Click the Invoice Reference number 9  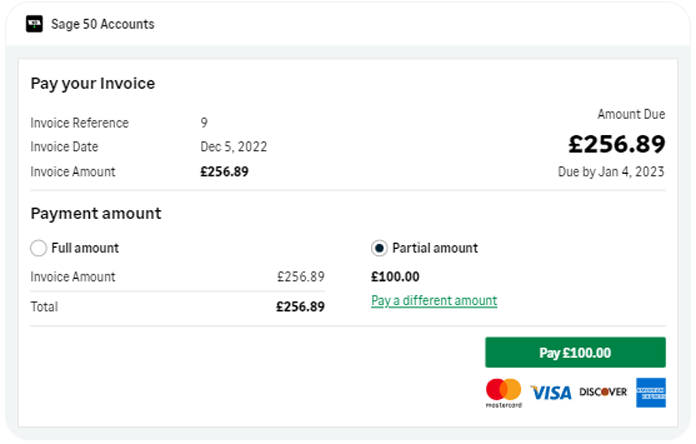204,123
